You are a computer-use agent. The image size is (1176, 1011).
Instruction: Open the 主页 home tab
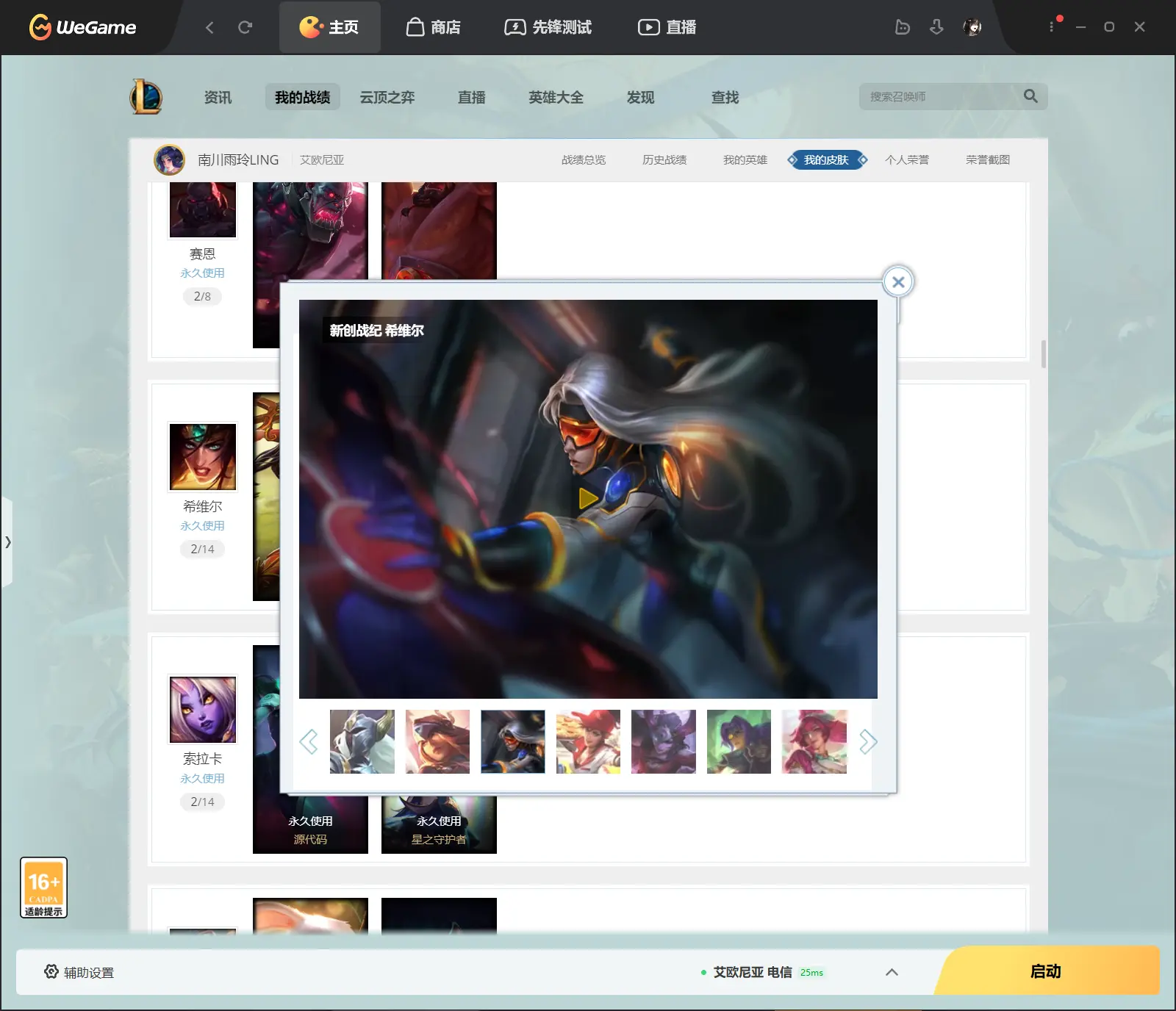329,27
